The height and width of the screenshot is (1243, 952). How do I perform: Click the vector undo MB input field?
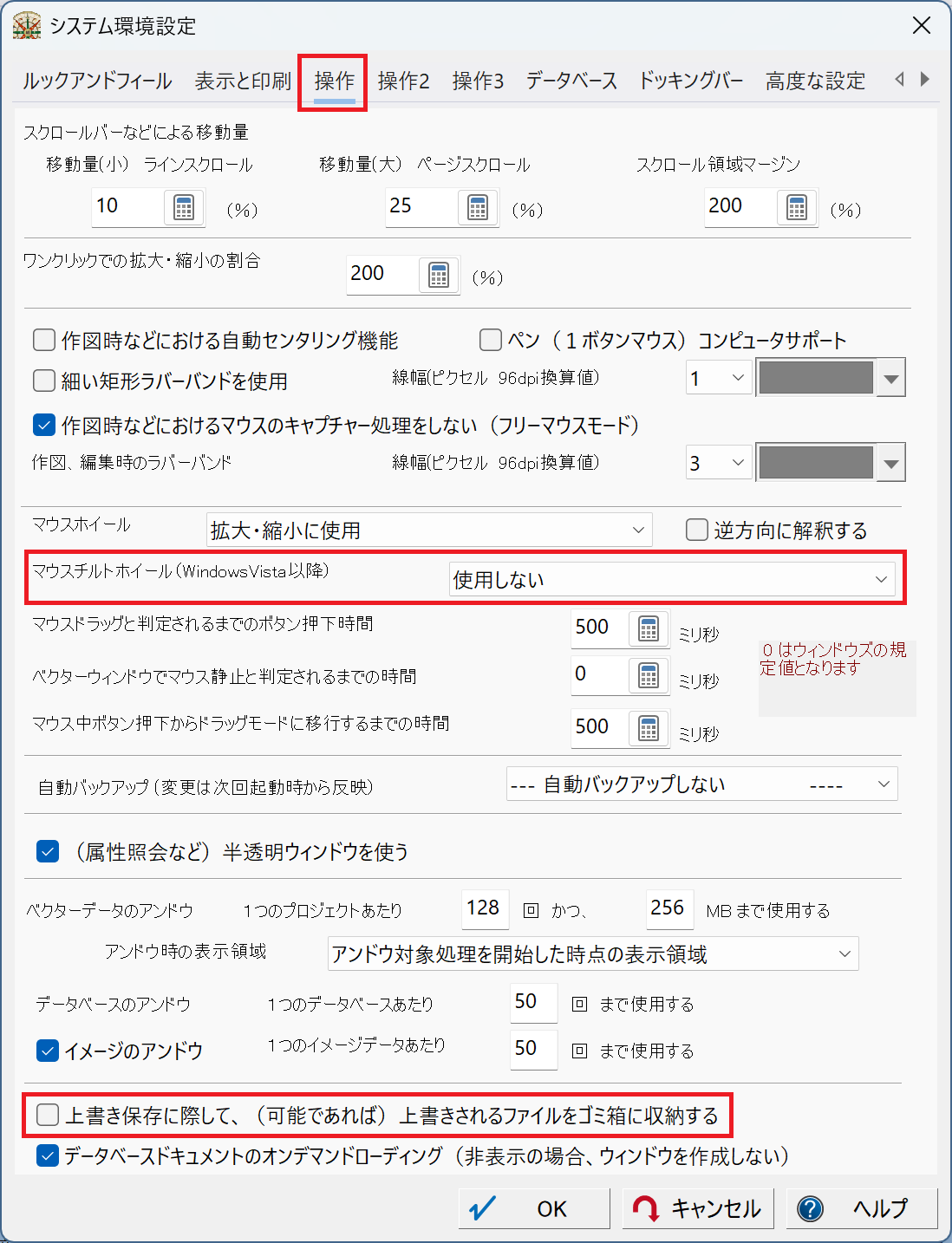(x=669, y=908)
